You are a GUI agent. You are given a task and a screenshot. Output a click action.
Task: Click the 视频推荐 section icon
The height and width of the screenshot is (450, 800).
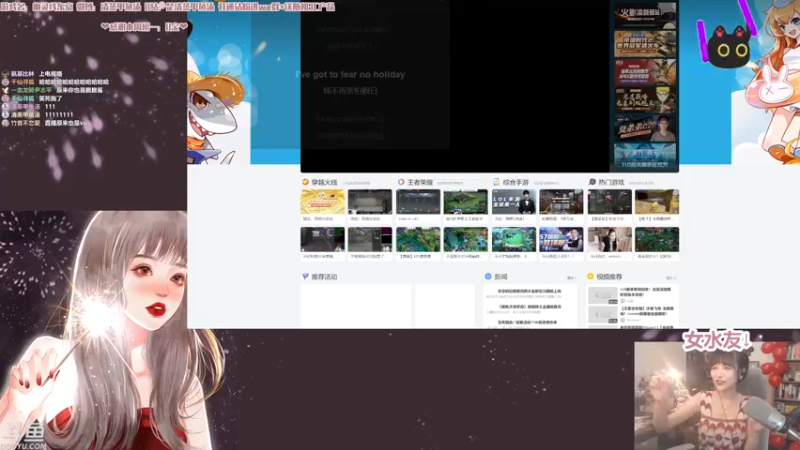pyautogui.click(x=590, y=277)
